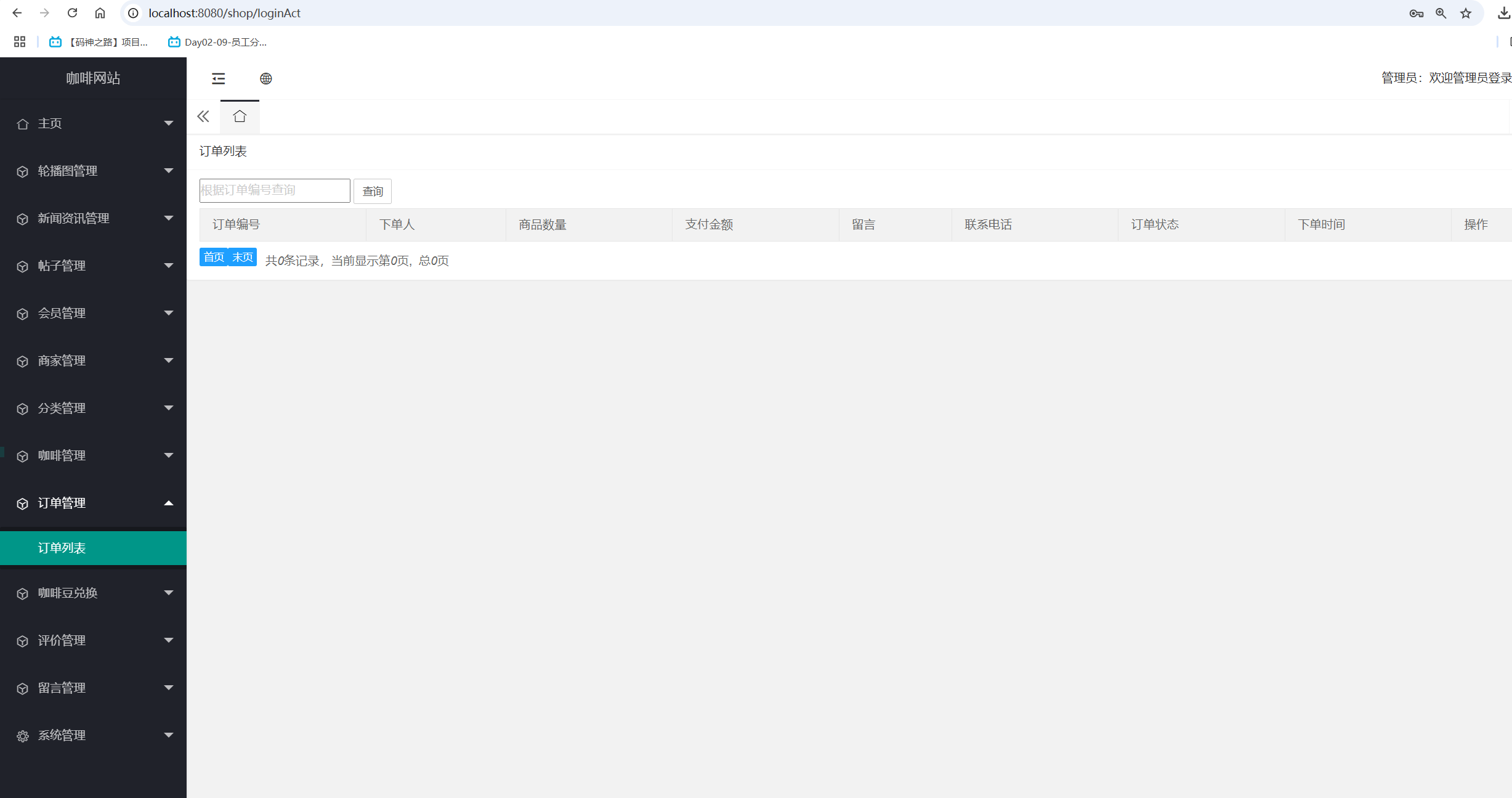This screenshot has height=798, width=1512.
Task: Click the sidebar collapse hamburger icon
Action: click(218, 78)
